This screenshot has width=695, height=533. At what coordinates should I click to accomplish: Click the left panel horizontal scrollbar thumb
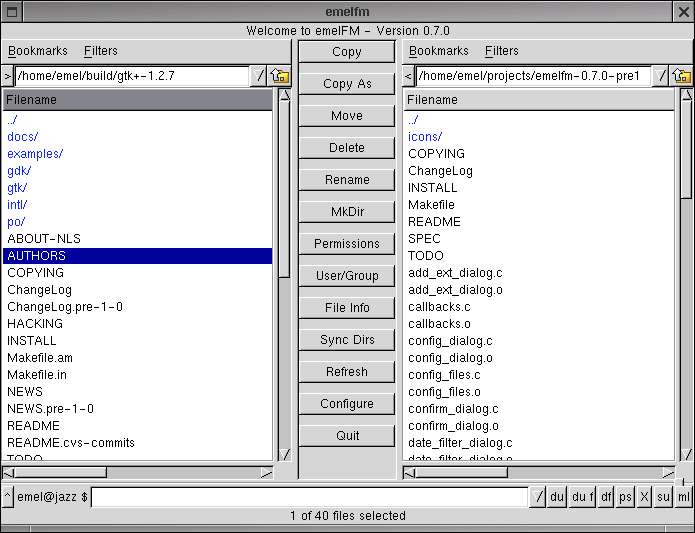(x=60, y=473)
